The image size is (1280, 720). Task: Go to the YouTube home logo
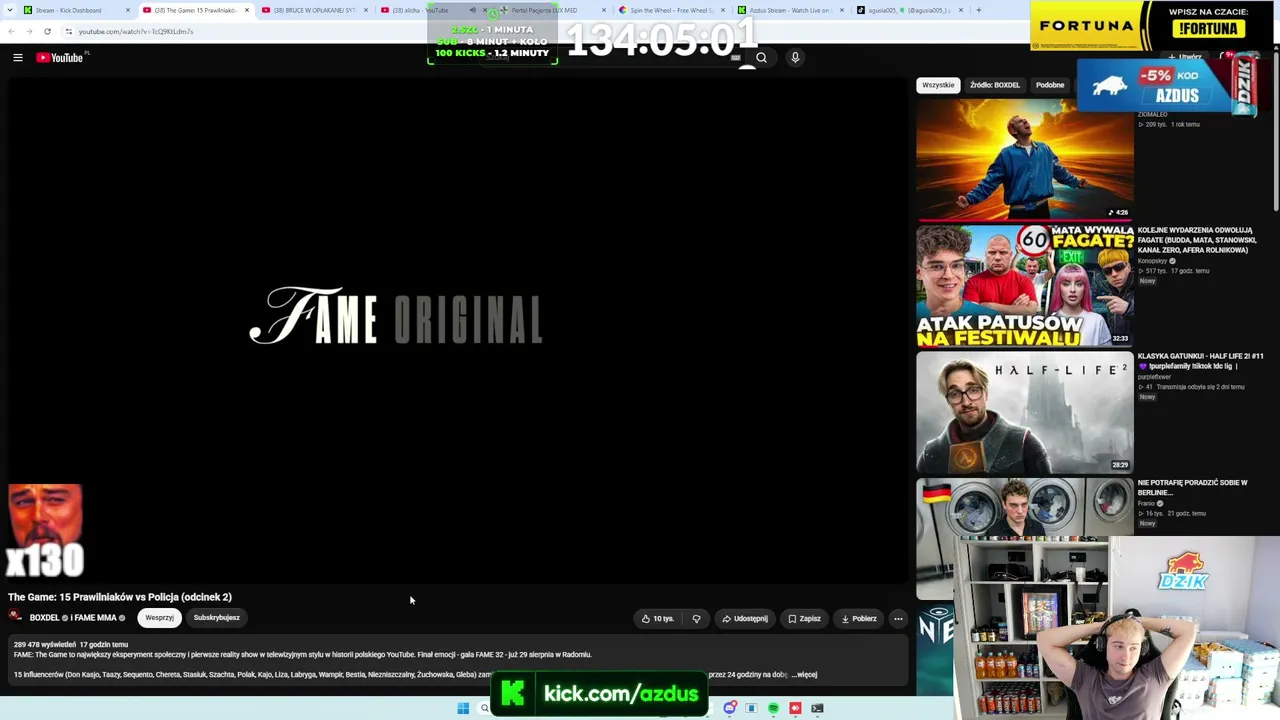pos(60,58)
